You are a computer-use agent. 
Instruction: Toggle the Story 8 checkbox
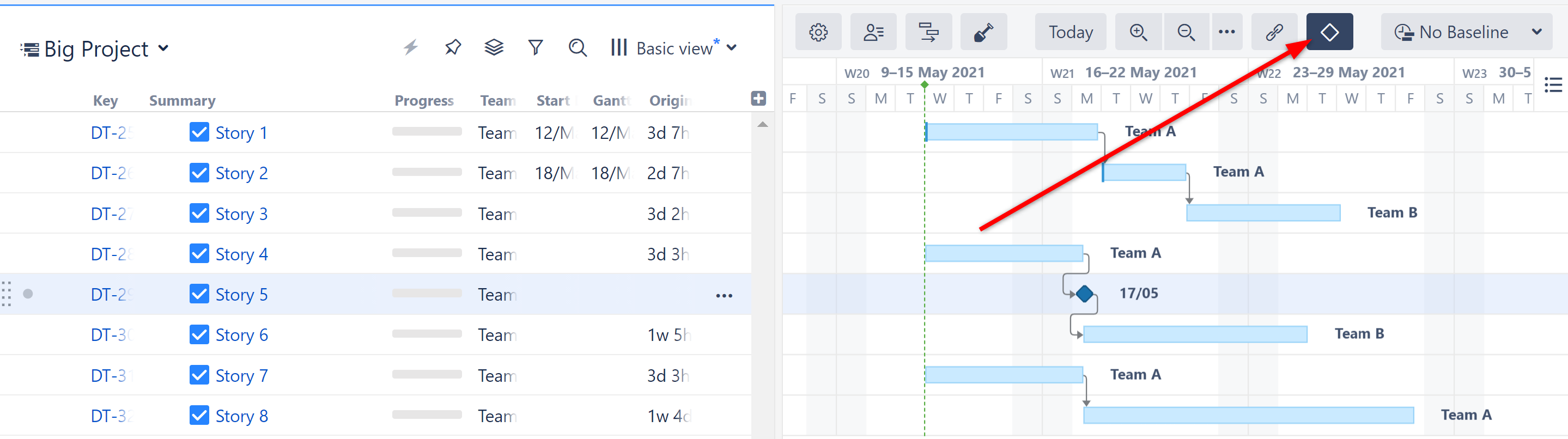click(x=199, y=415)
